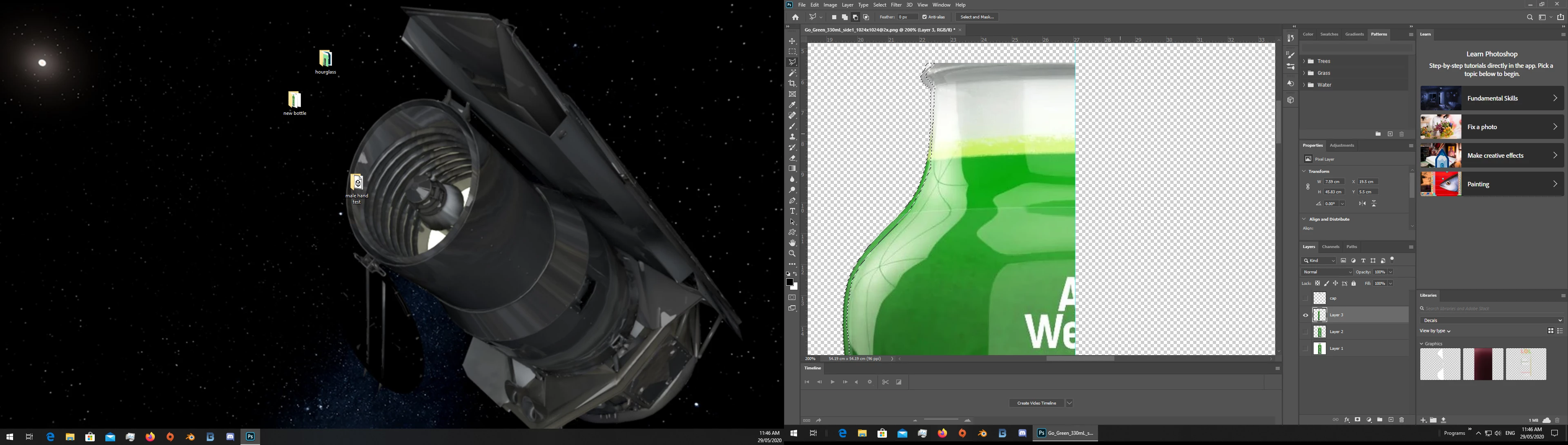The height and width of the screenshot is (445, 1568).
Task: Select the Crop tool
Action: coord(792,83)
